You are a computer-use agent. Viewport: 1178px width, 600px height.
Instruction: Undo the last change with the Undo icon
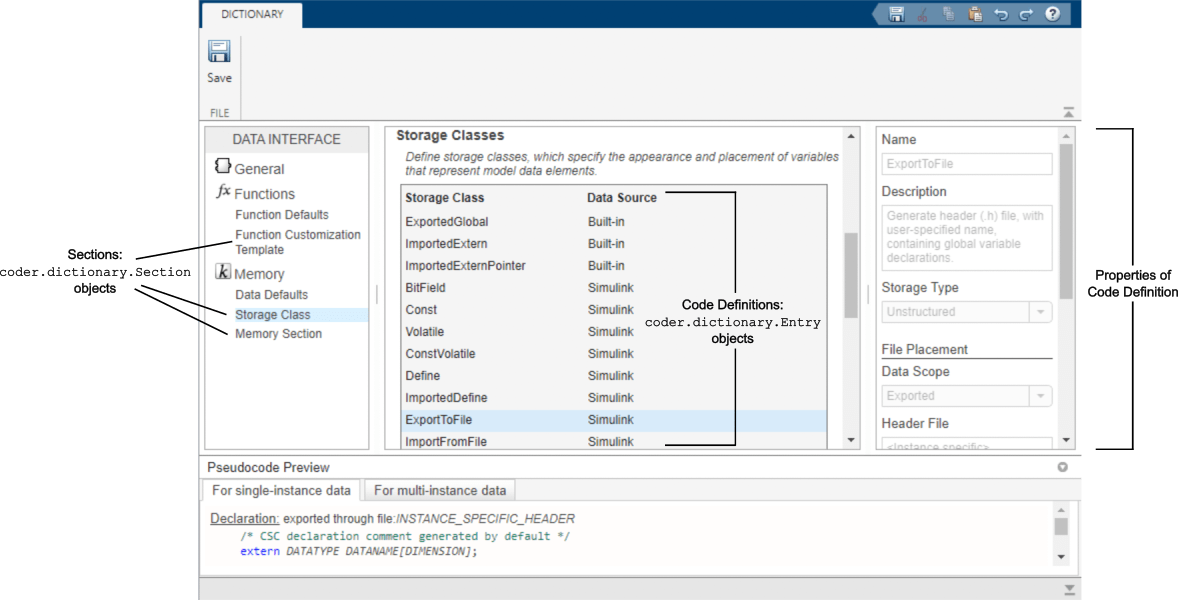pos(1002,14)
